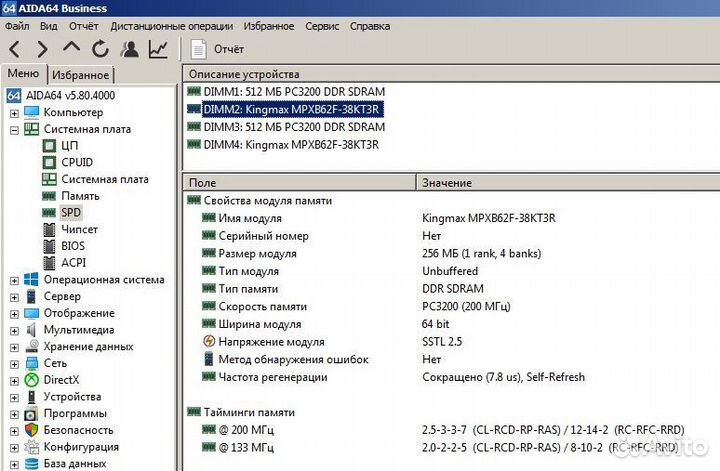Click the Хранение данных disk icon
The width and height of the screenshot is (720, 471).
[31, 346]
